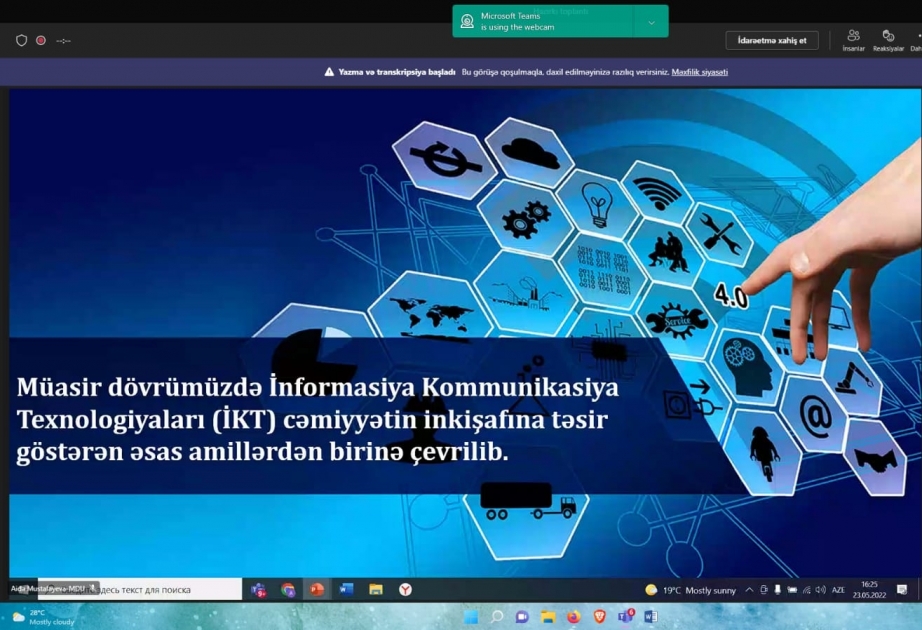Viewport: 922px width, 630px height.
Task: Open File Explorer in the shared-screen taskbar
Action: pyautogui.click(x=376, y=589)
